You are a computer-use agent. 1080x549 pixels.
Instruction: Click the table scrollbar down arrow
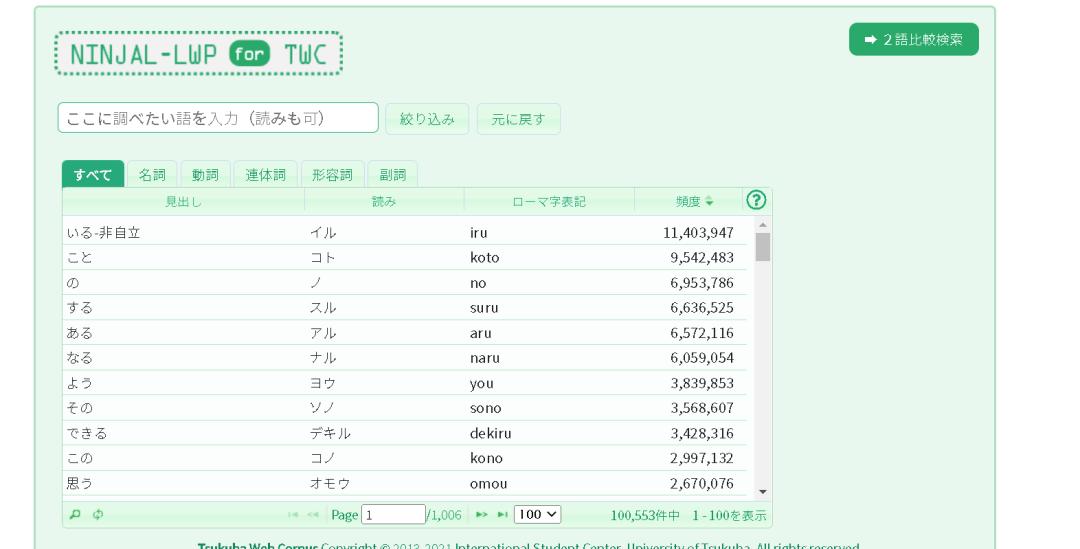(x=762, y=492)
